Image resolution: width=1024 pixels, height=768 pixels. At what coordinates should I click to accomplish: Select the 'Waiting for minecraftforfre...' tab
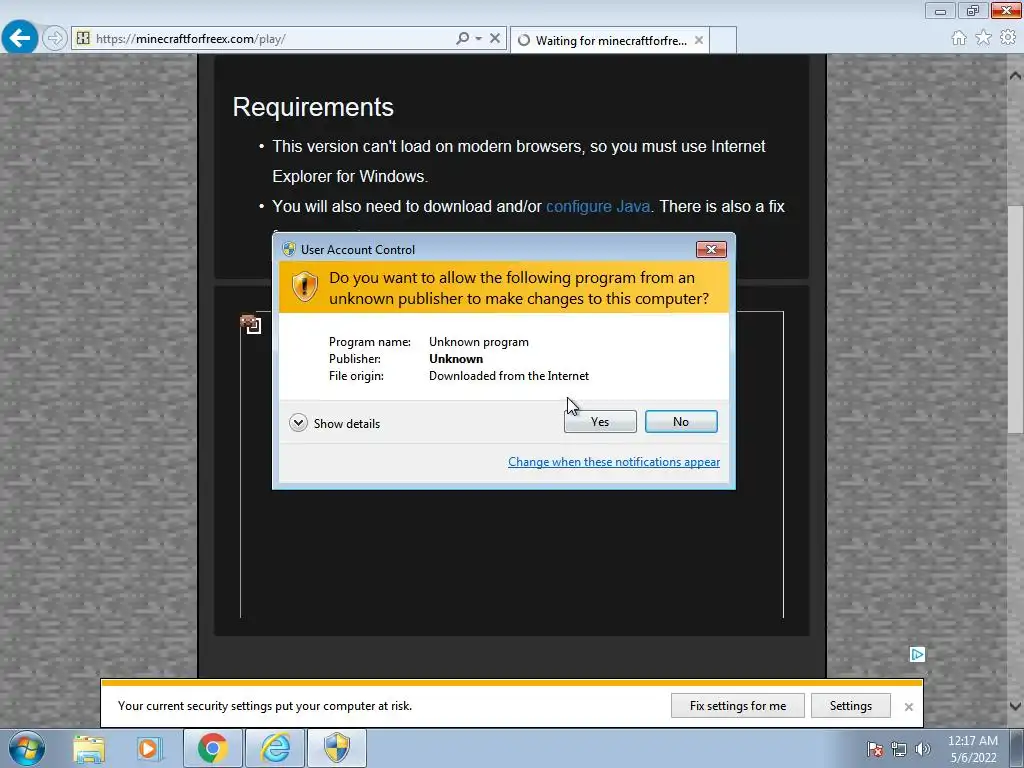610,40
